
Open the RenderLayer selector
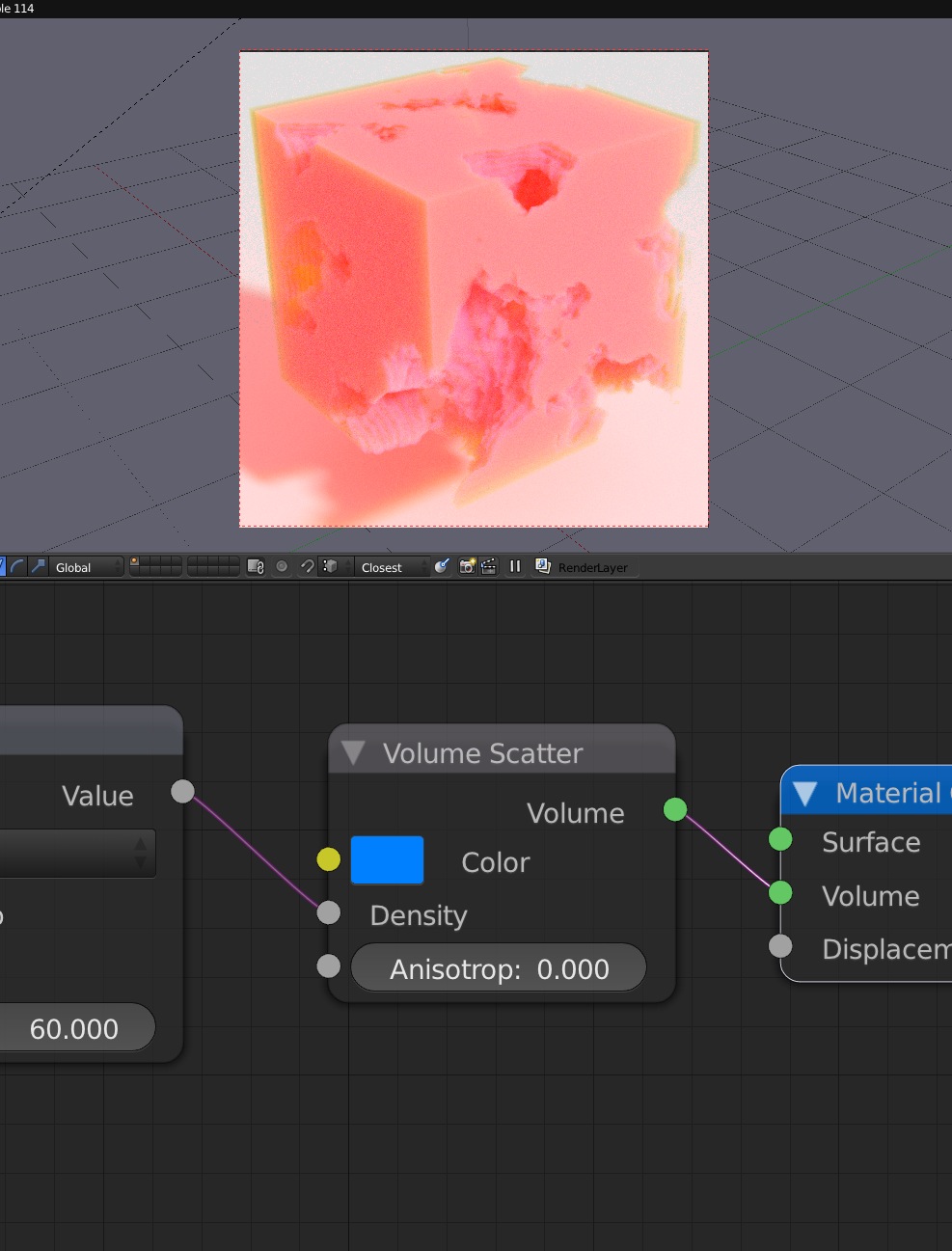593,567
